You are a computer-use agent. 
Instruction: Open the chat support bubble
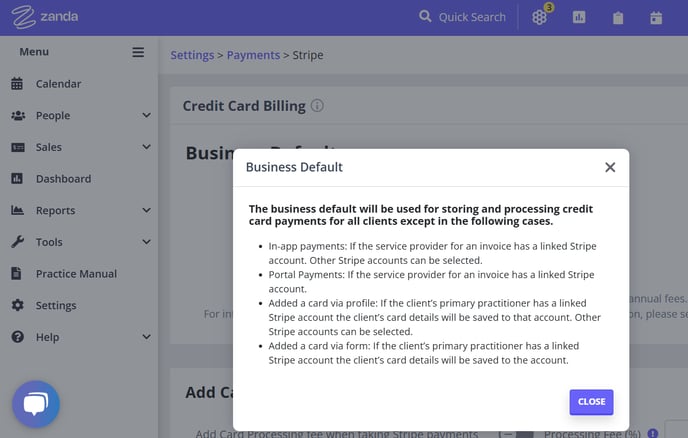[x=36, y=404]
